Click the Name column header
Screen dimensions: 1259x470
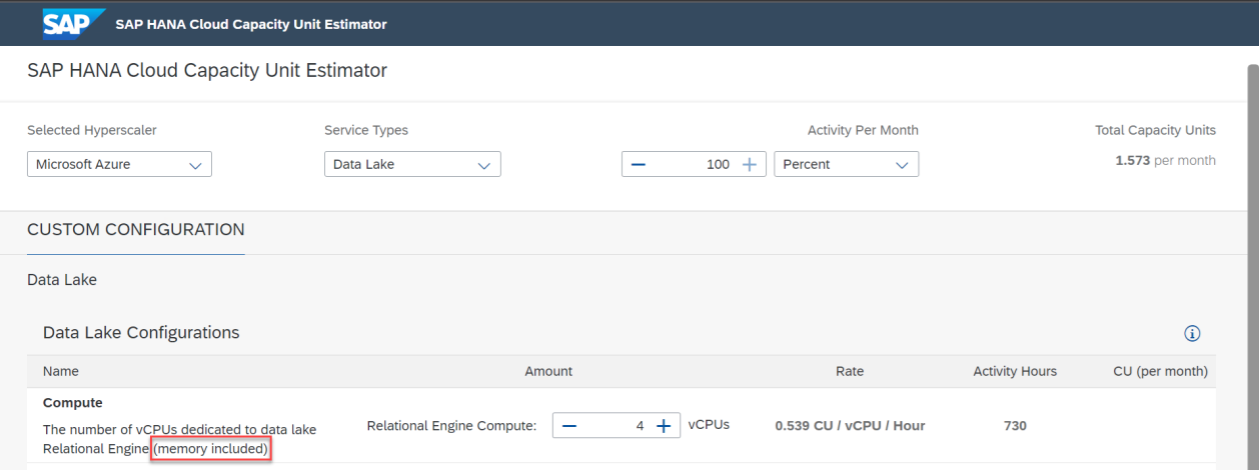point(60,371)
